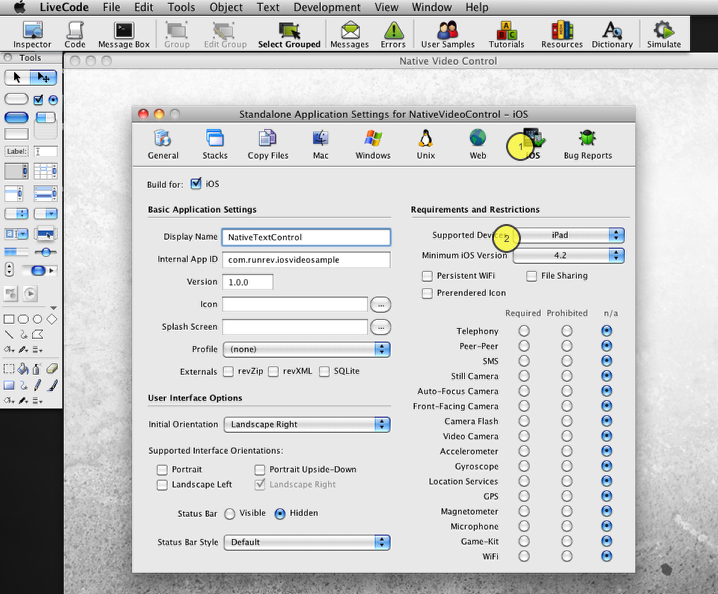The width and height of the screenshot is (718, 594).
Task: Check the Portrait orientation checkbox
Action: tap(162, 469)
